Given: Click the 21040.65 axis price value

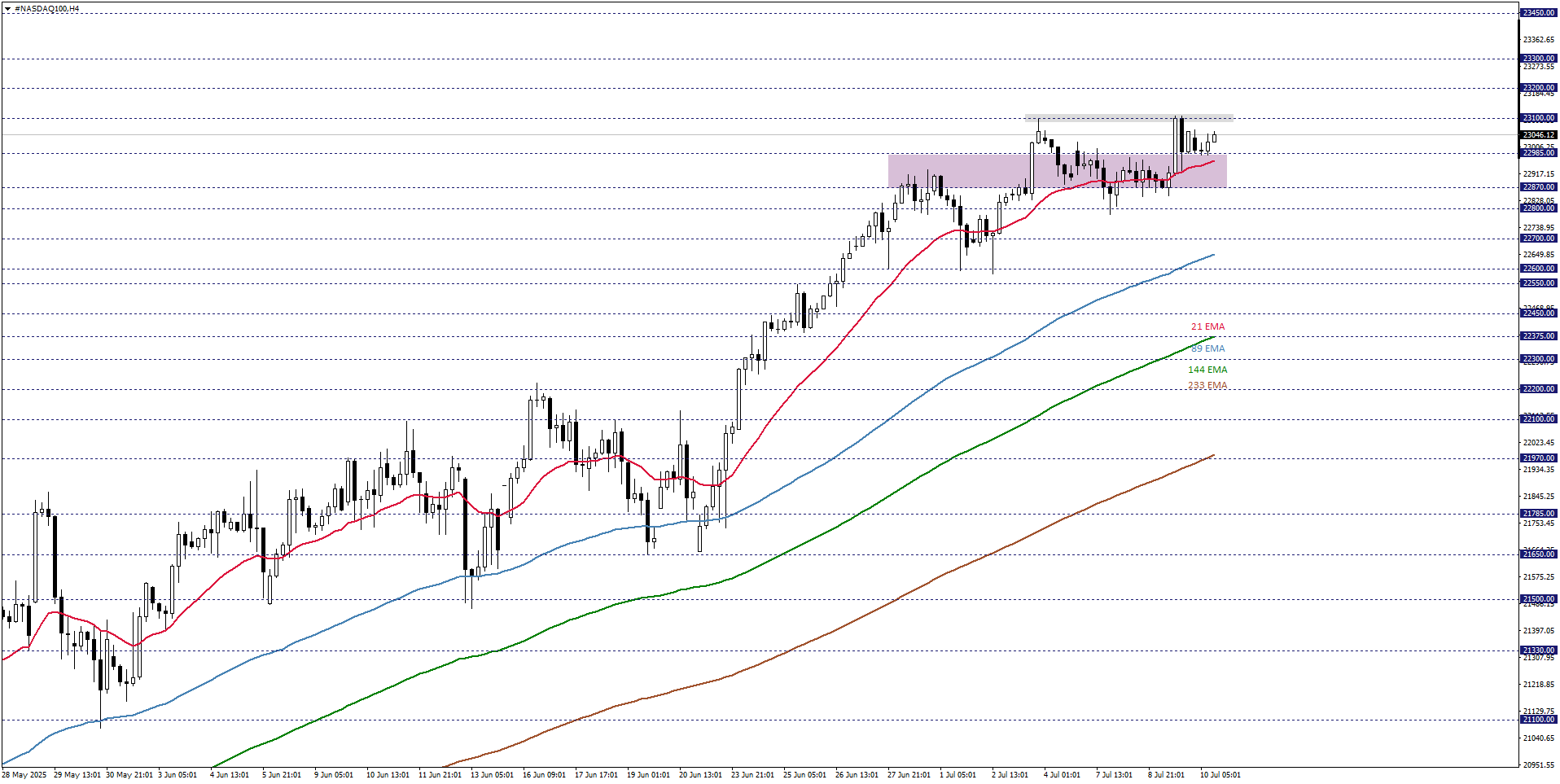Looking at the screenshot, I should click(1539, 738).
